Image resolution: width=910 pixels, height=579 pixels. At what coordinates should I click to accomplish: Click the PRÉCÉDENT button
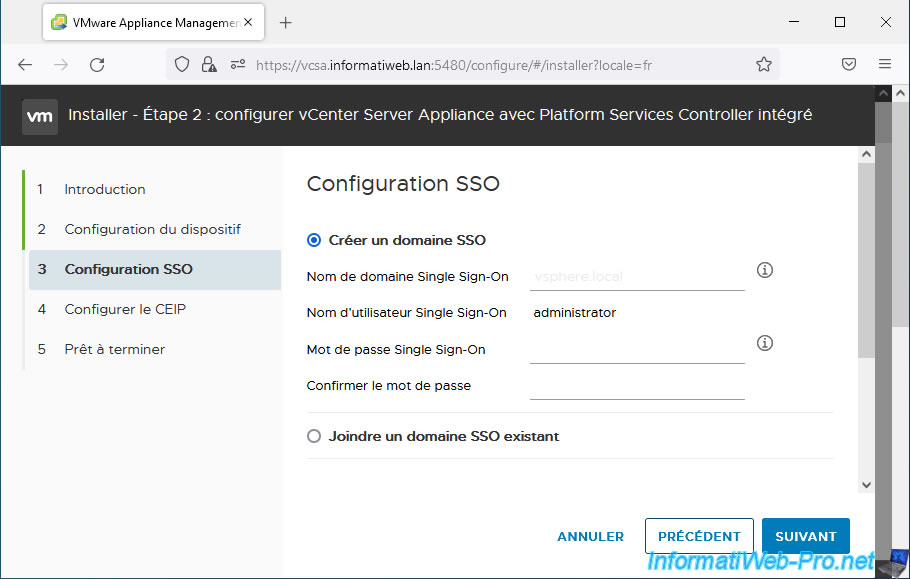[699, 537]
